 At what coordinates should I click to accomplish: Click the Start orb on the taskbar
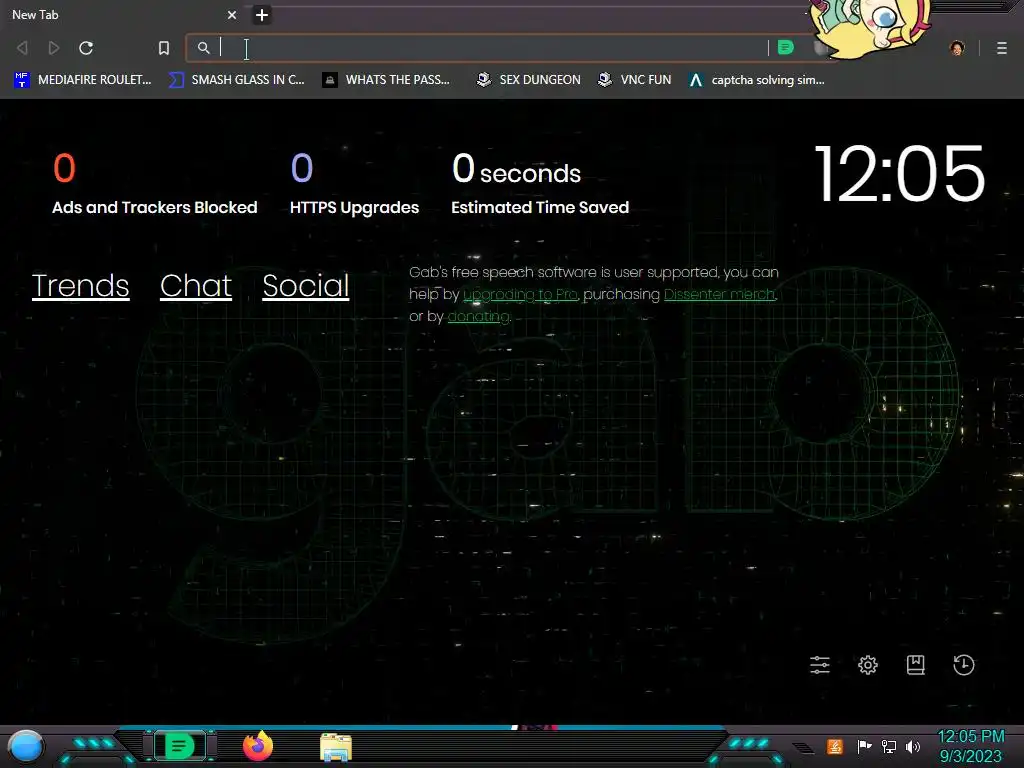(x=26, y=747)
